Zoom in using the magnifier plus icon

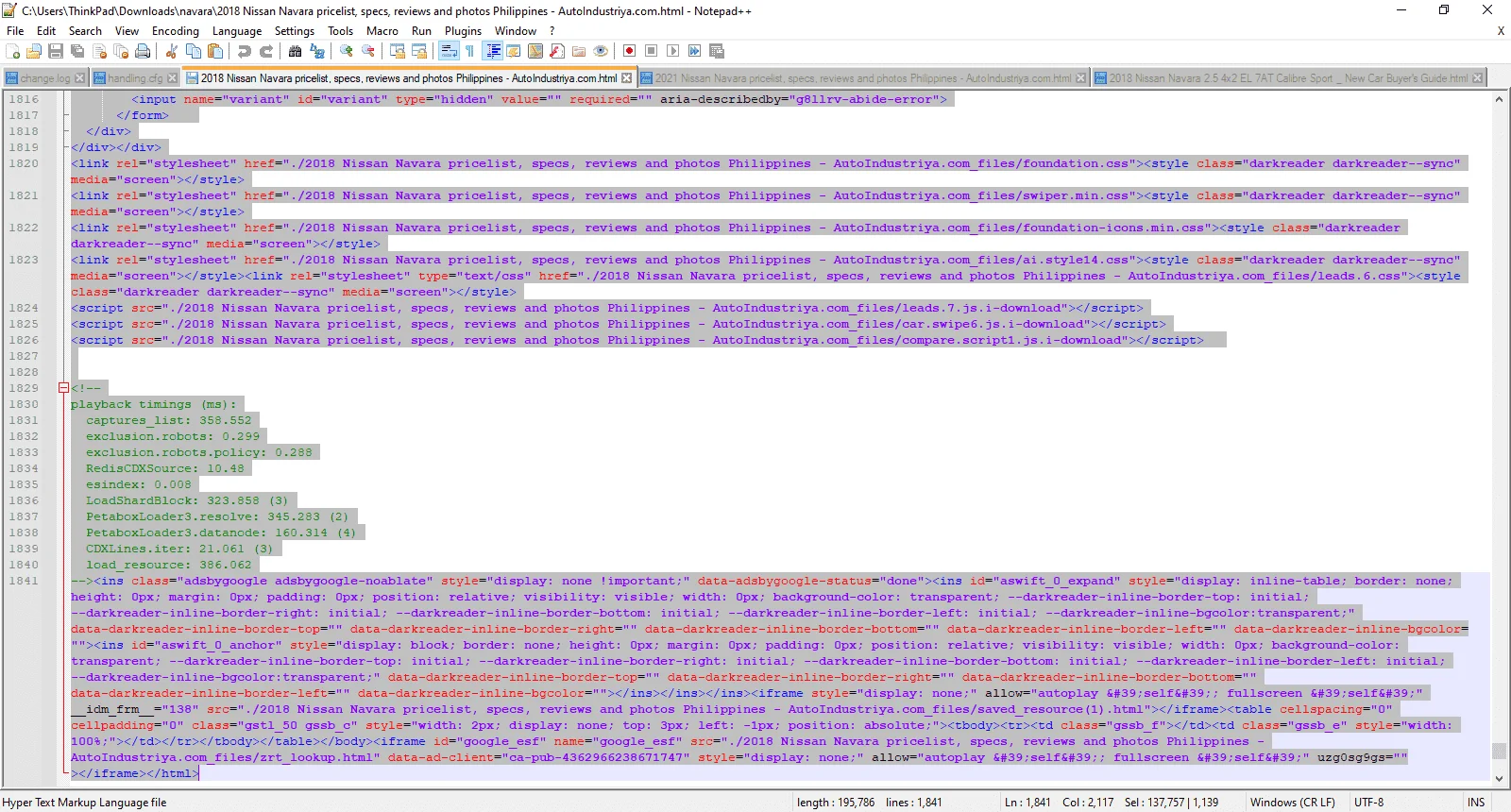click(x=347, y=51)
